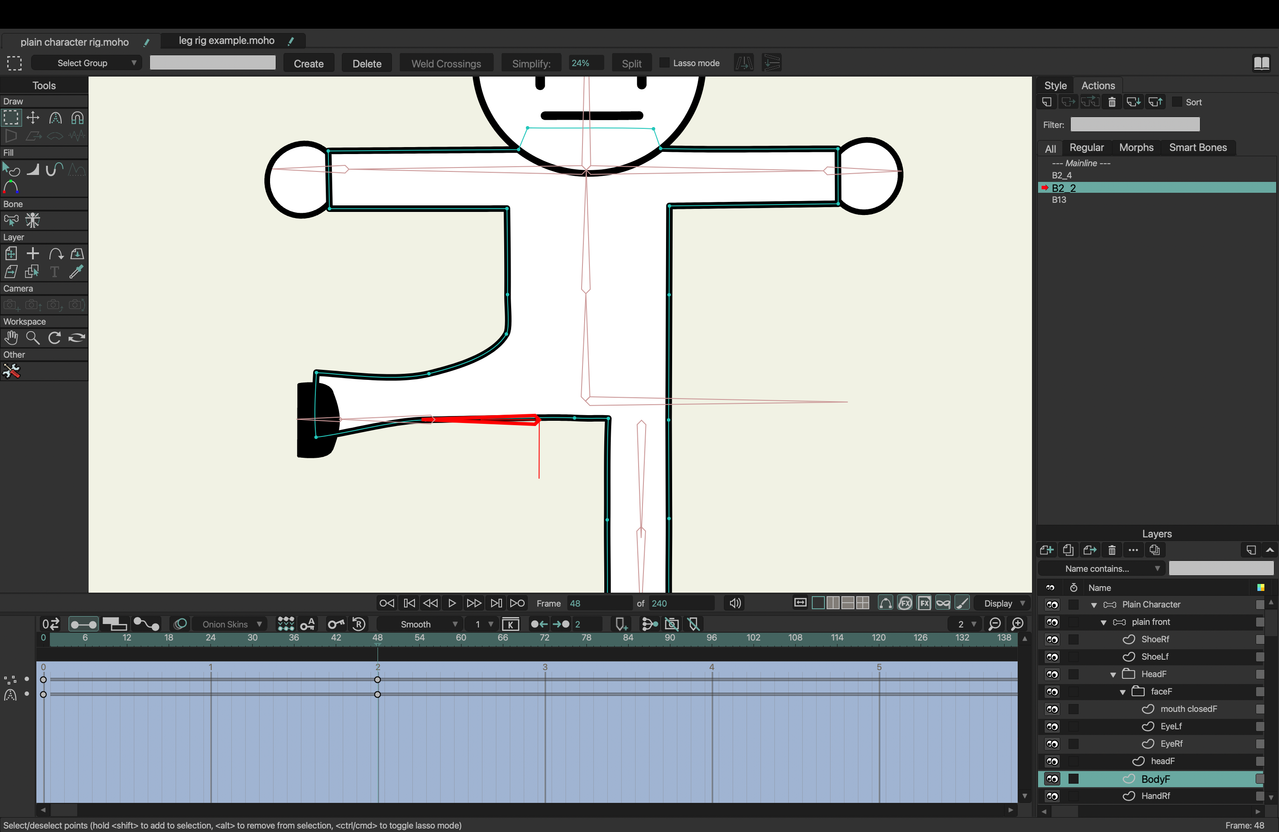
Task: Enable the Lasso mode checkbox
Action: 665,63
